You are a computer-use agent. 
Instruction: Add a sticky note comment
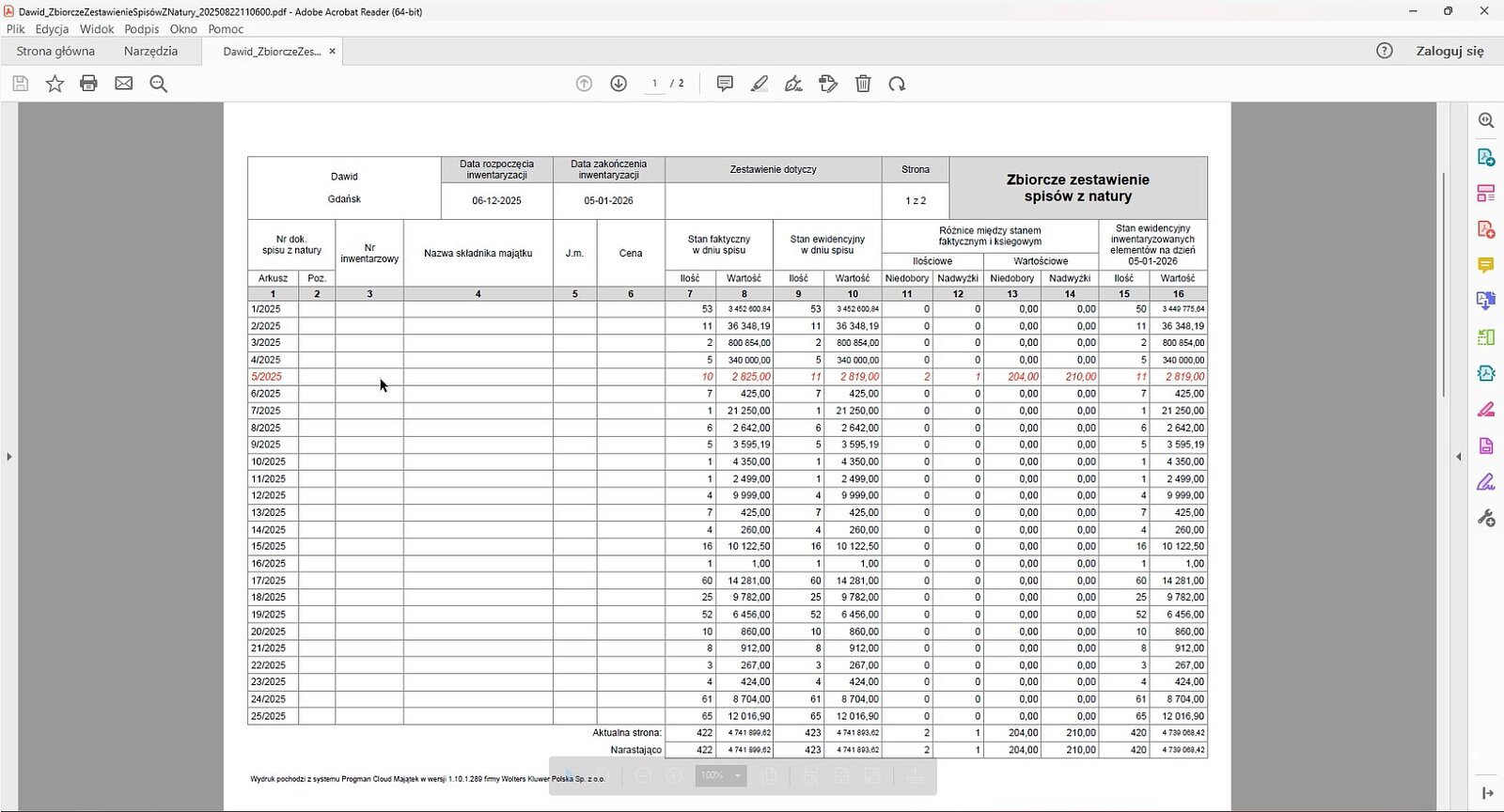(725, 84)
